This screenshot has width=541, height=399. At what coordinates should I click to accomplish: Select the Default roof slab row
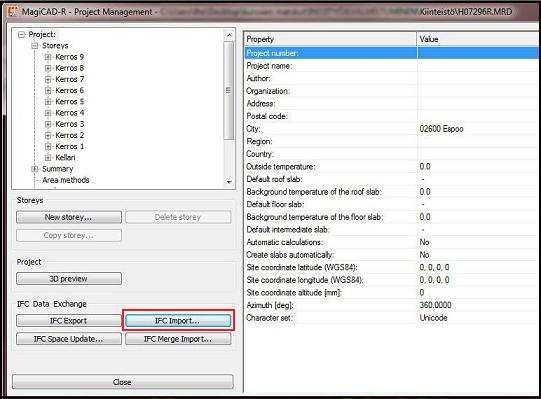pyautogui.click(x=391, y=179)
